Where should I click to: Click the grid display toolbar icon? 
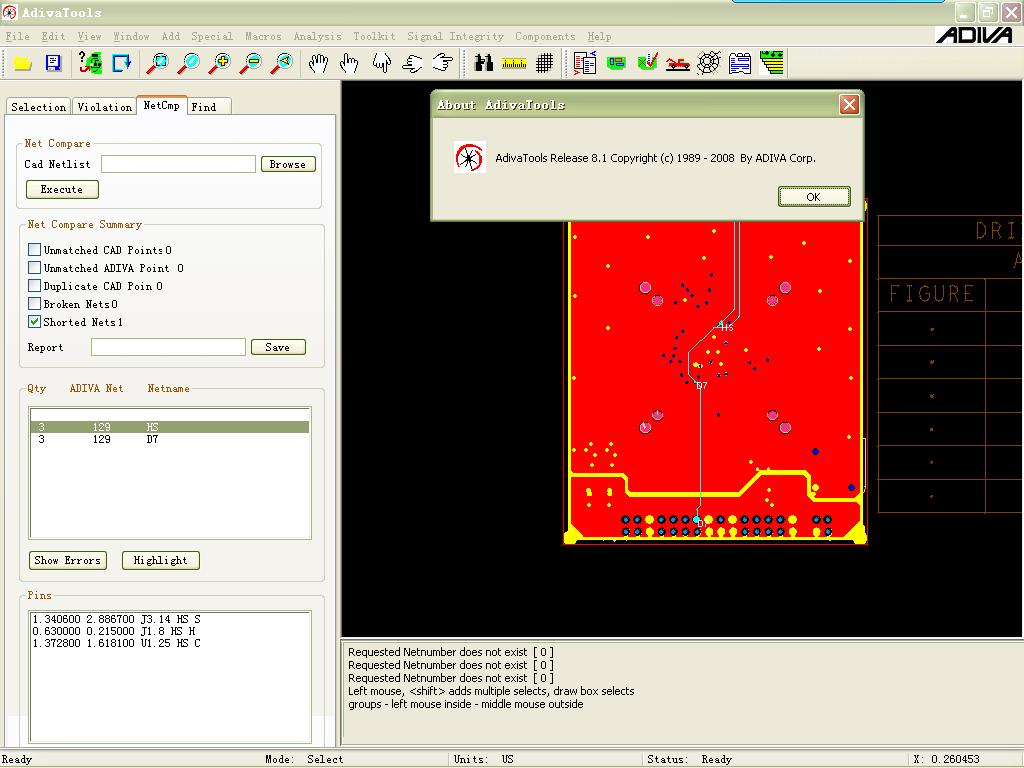click(545, 63)
